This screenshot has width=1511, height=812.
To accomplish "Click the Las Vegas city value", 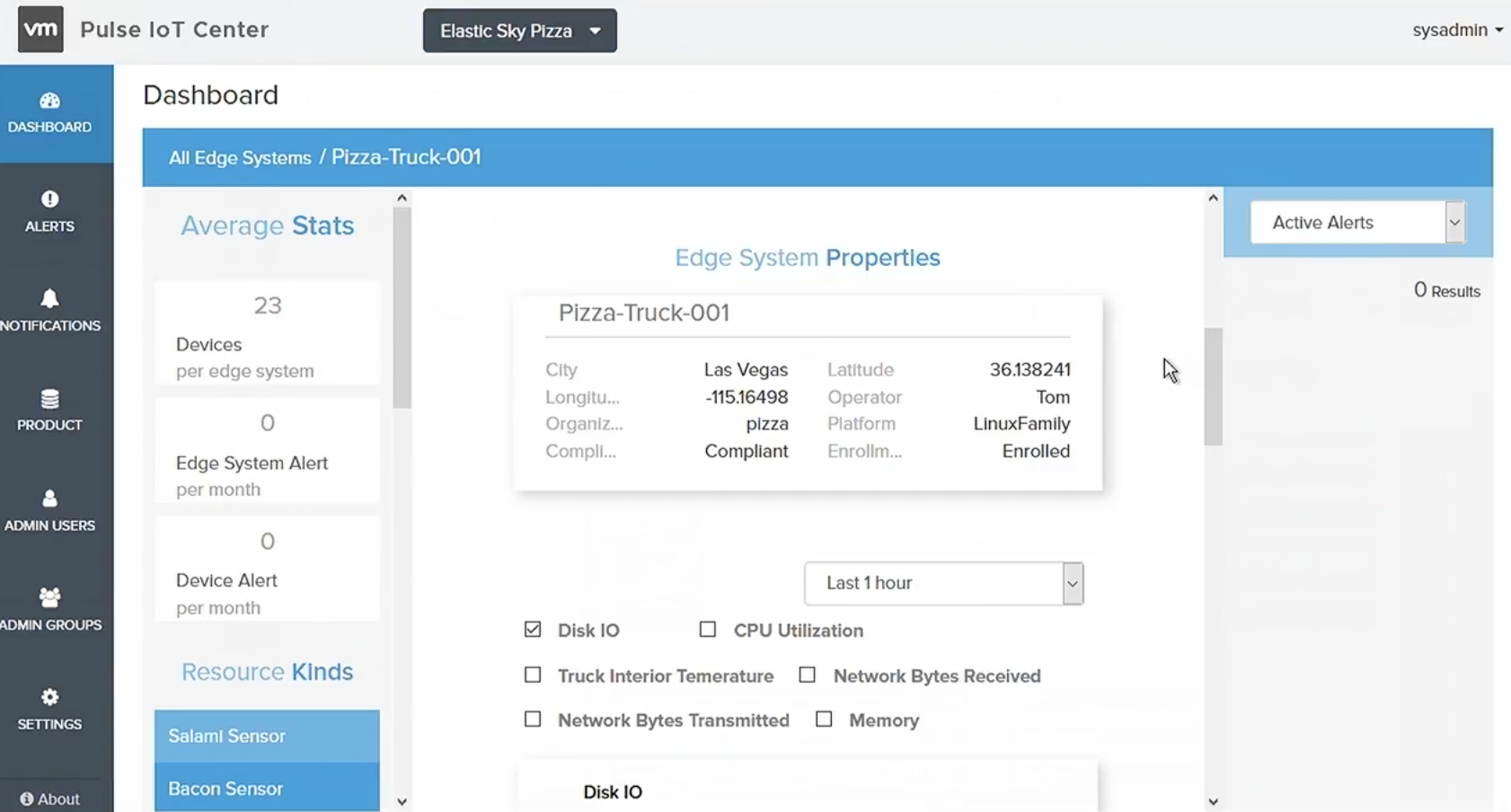I will coord(746,370).
